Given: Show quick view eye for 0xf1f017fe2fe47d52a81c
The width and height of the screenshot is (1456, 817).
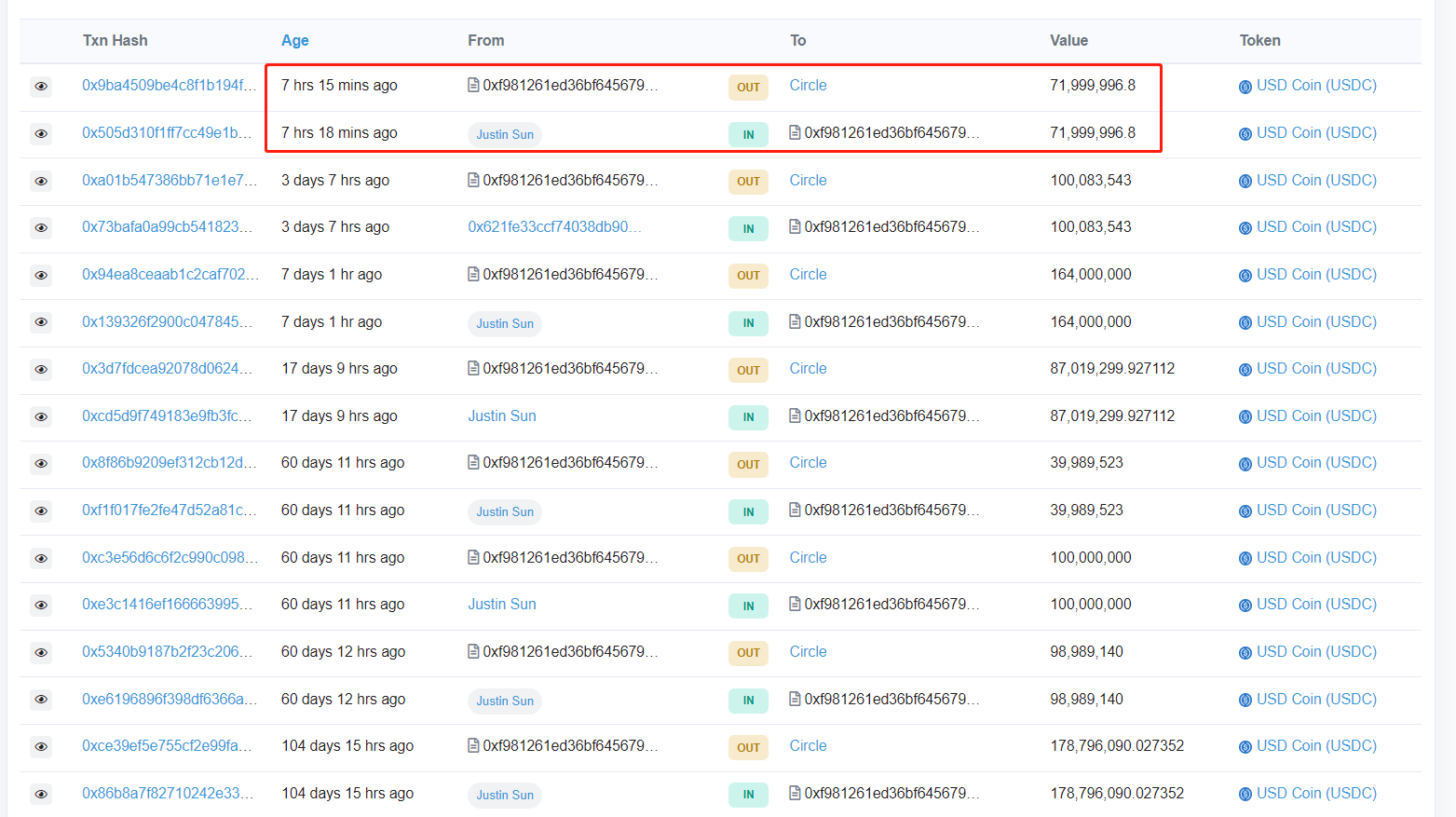Looking at the screenshot, I should tap(41, 511).
